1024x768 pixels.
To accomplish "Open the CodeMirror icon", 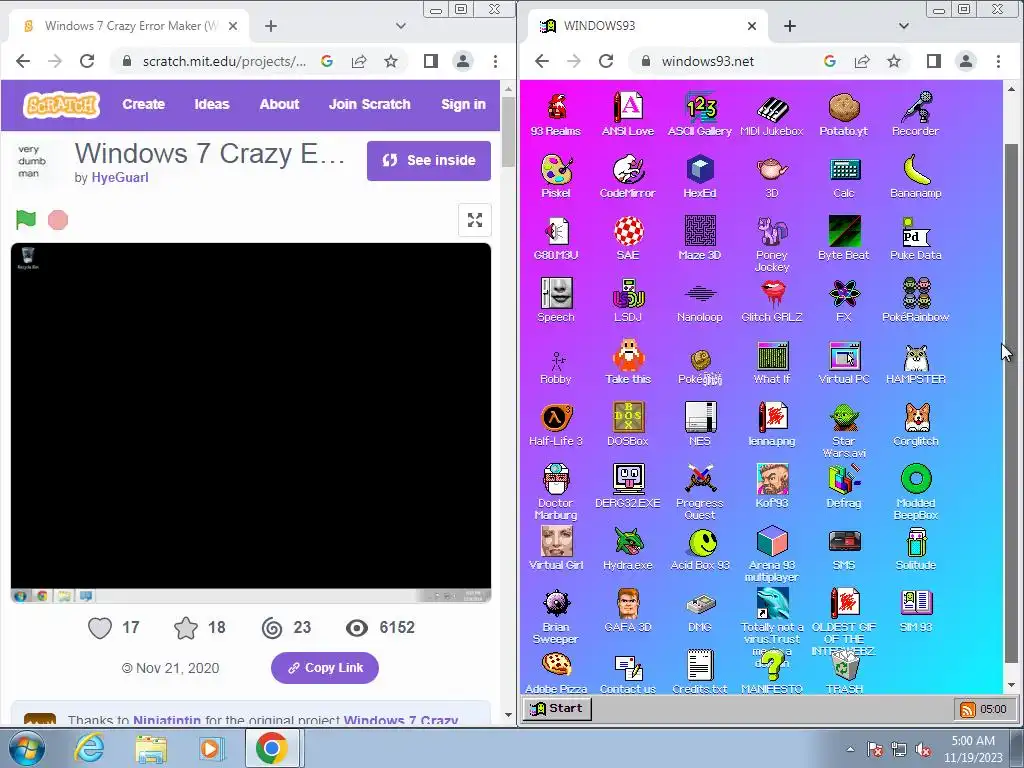I will (x=628, y=176).
